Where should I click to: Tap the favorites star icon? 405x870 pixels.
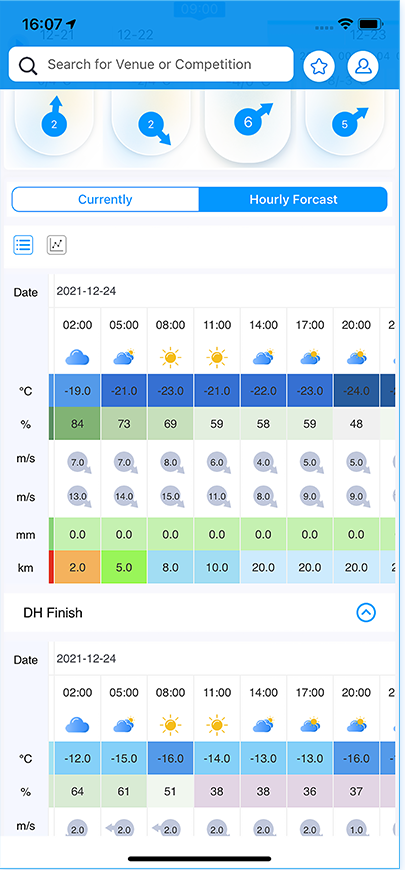point(318,67)
